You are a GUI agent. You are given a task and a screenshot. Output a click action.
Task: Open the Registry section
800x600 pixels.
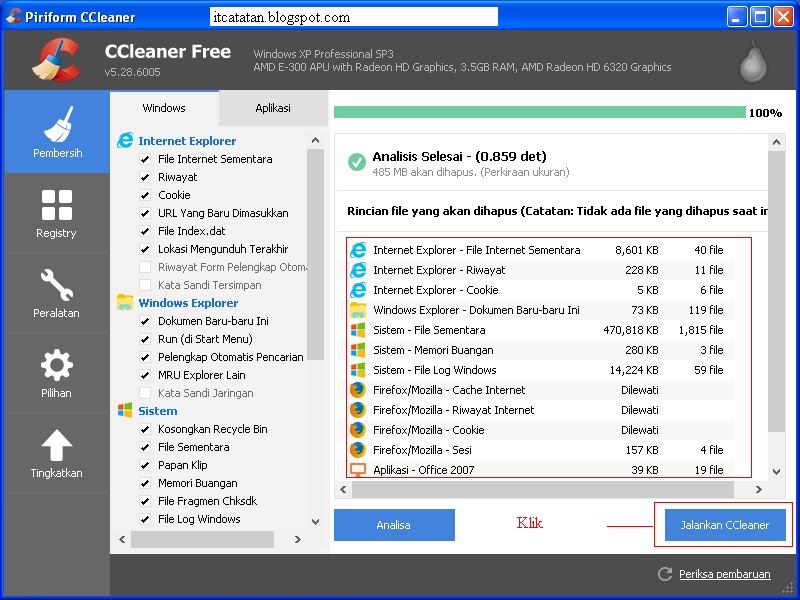point(57,213)
